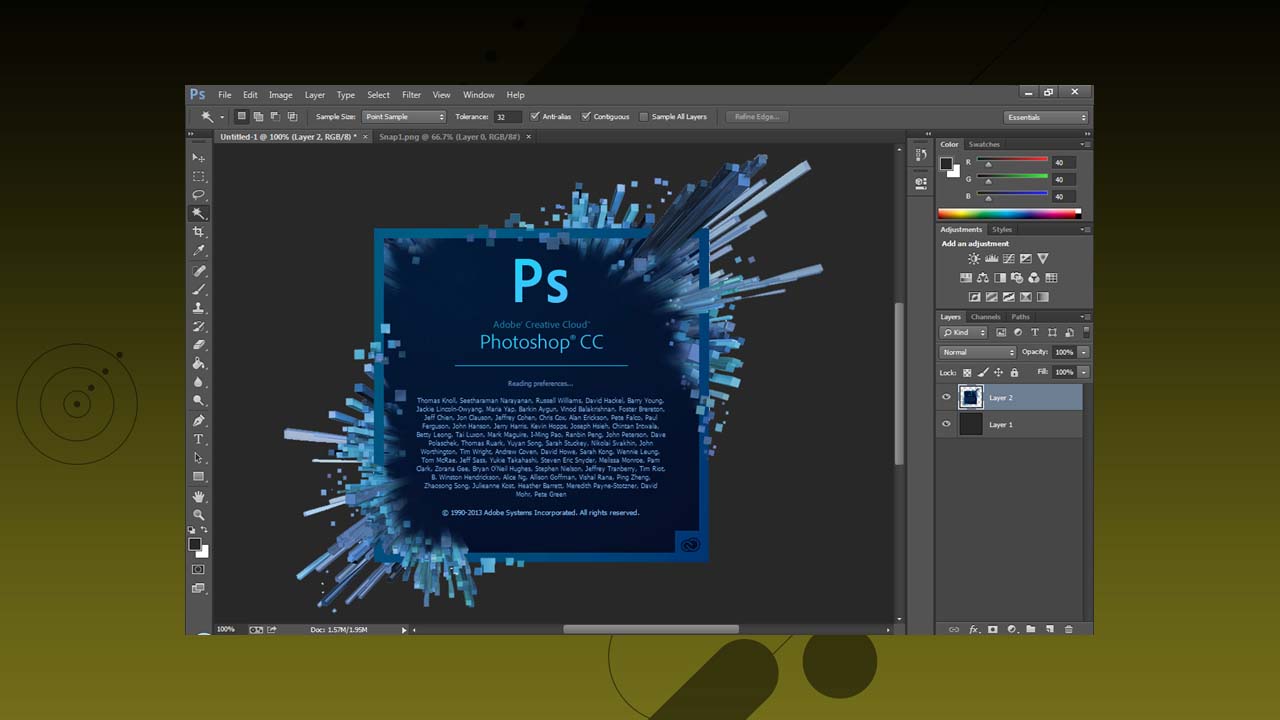Select the History Brush tool
Image resolution: width=1280 pixels, height=720 pixels.
pos(198,326)
